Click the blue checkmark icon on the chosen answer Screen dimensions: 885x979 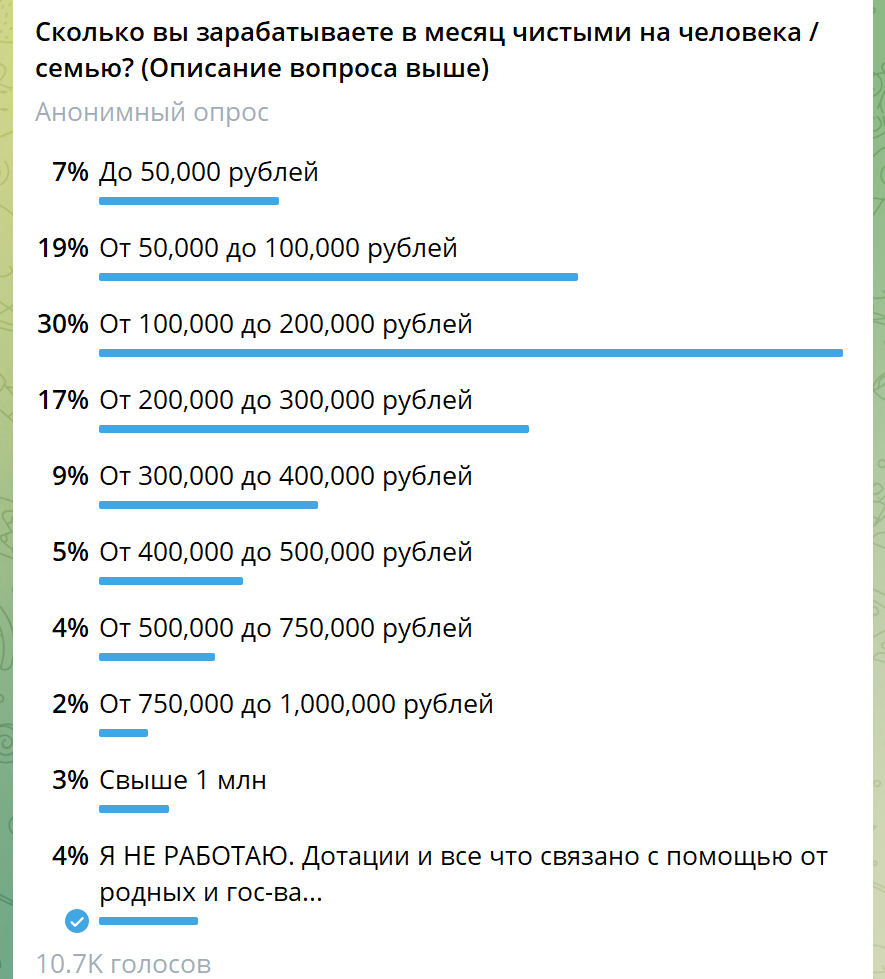pyautogui.click(x=77, y=921)
